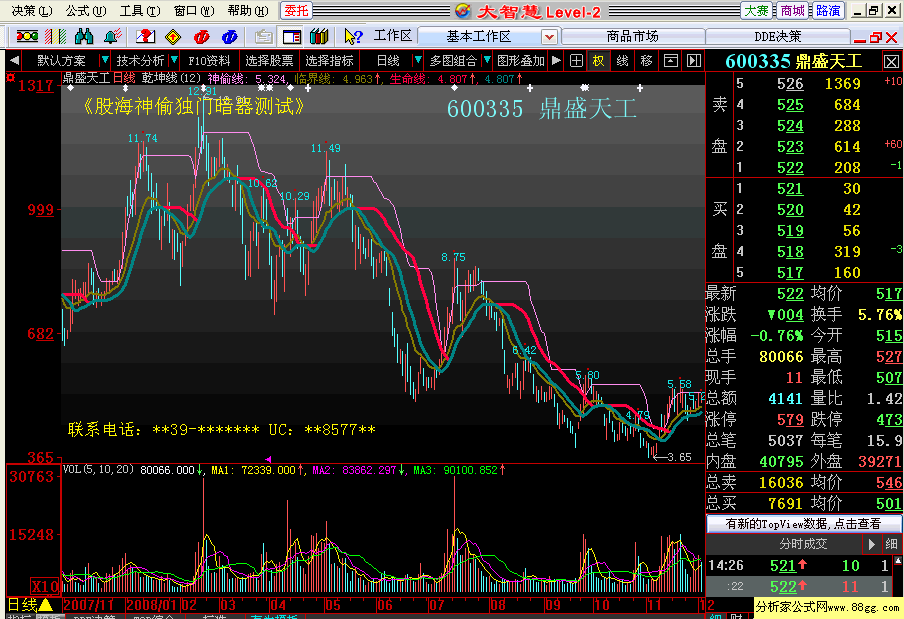The height and width of the screenshot is (619, 904).
Task: Open the 公式 menu
Action: click(85, 11)
